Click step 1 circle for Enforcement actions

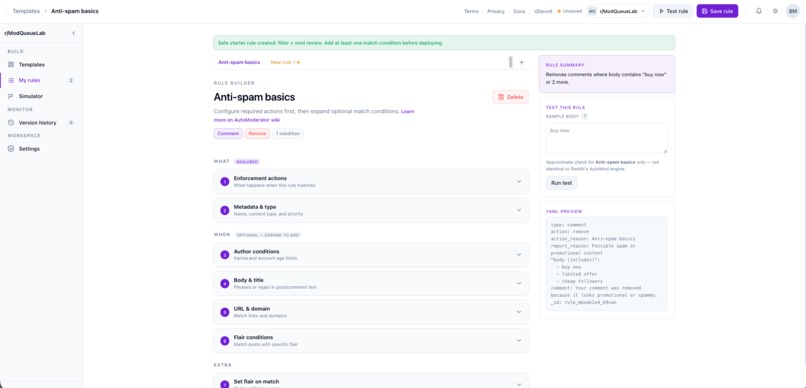224,181
